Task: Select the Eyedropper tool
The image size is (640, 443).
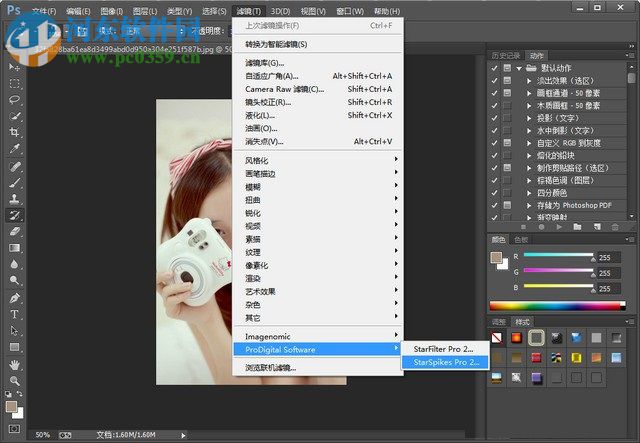Action: click(x=14, y=149)
